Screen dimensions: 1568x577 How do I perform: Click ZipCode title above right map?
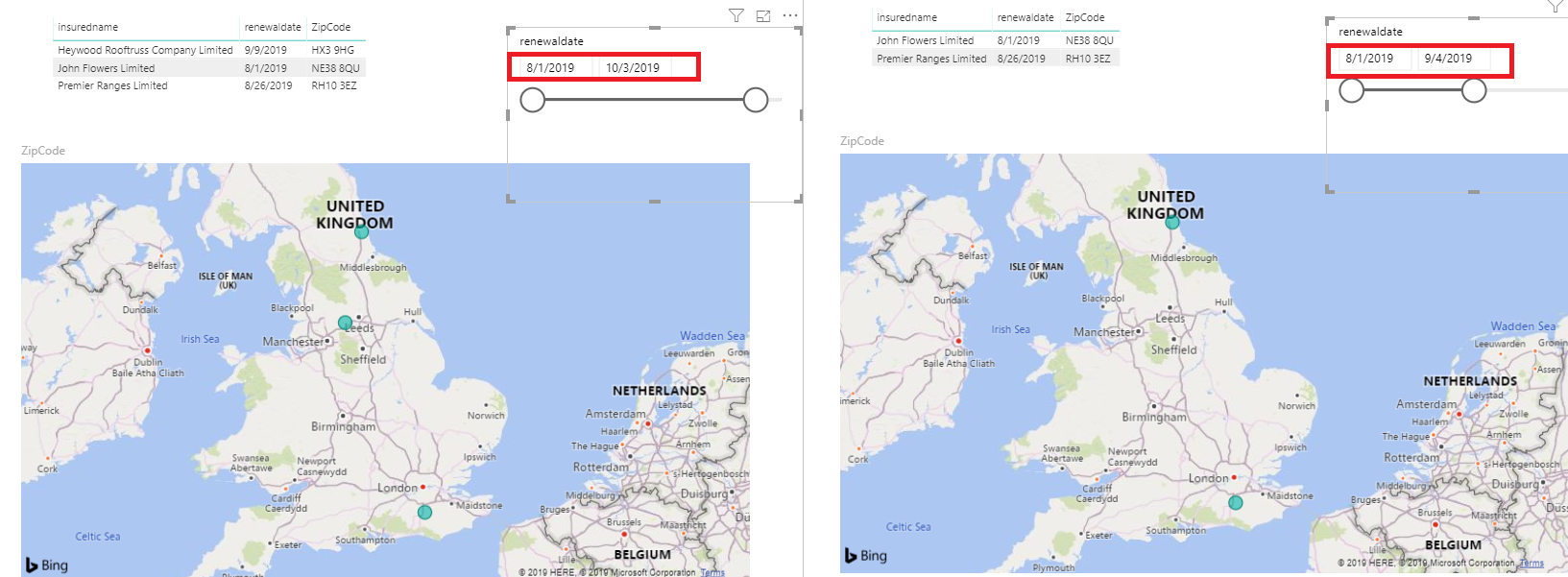(862, 141)
